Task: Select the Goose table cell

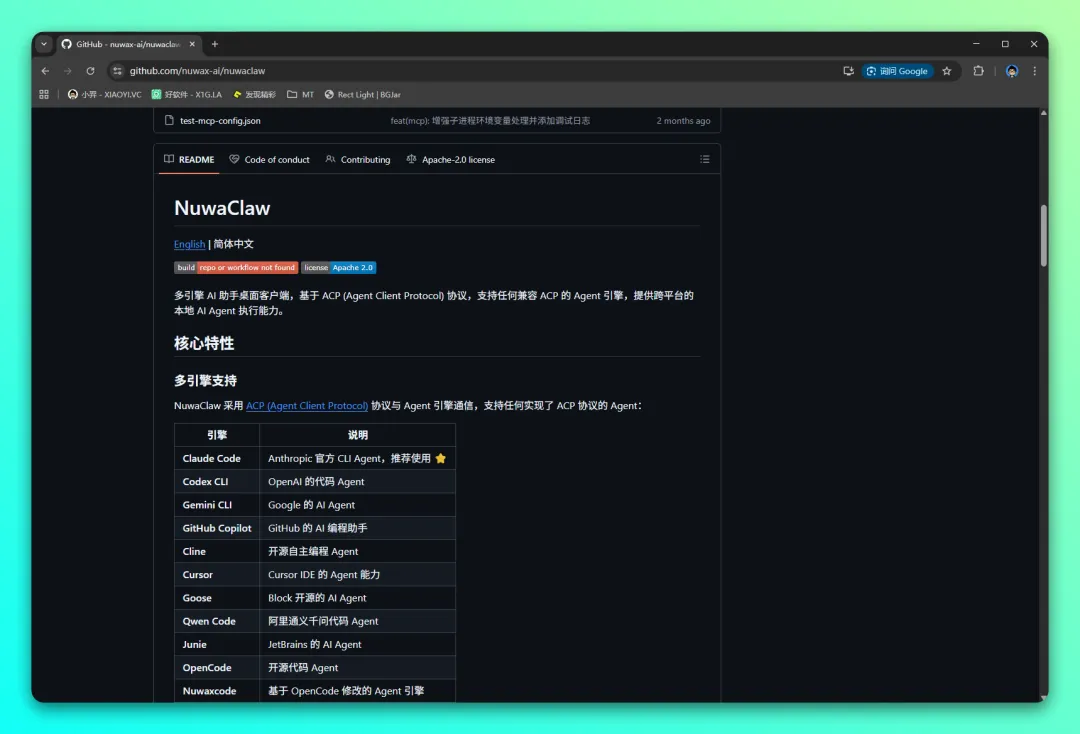Action: (216, 598)
